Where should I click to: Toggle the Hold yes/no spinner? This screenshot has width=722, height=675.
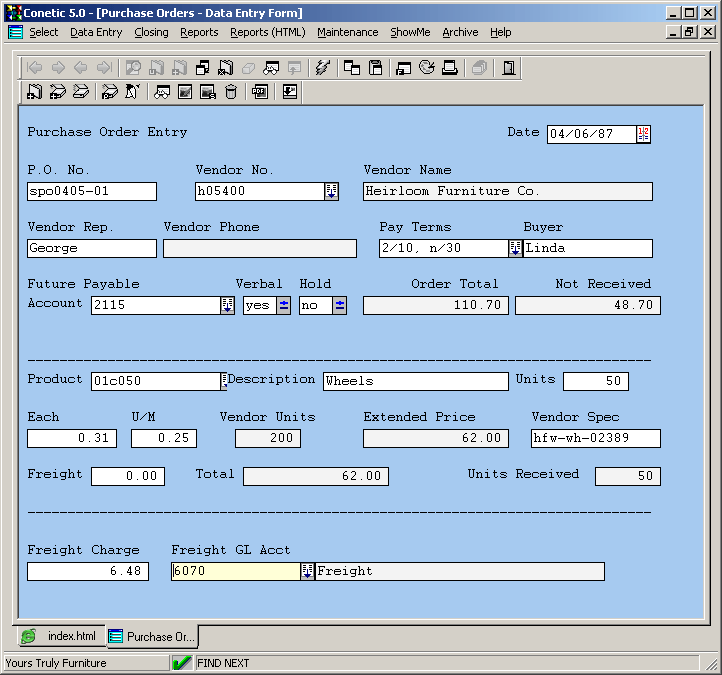(340, 306)
